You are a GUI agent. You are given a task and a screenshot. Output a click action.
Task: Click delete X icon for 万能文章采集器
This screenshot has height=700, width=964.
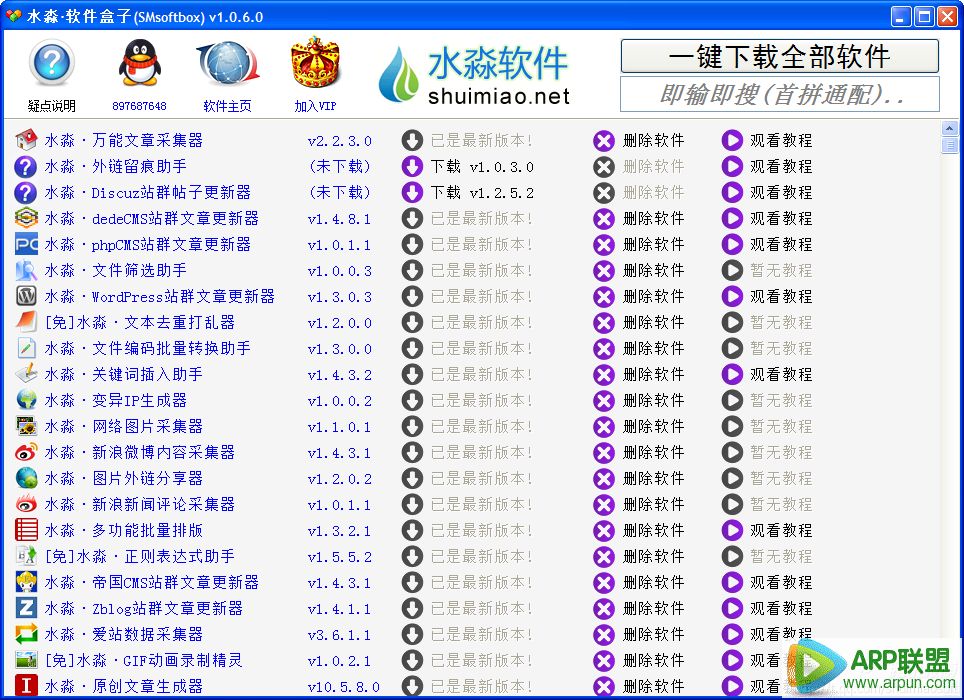point(604,140)
